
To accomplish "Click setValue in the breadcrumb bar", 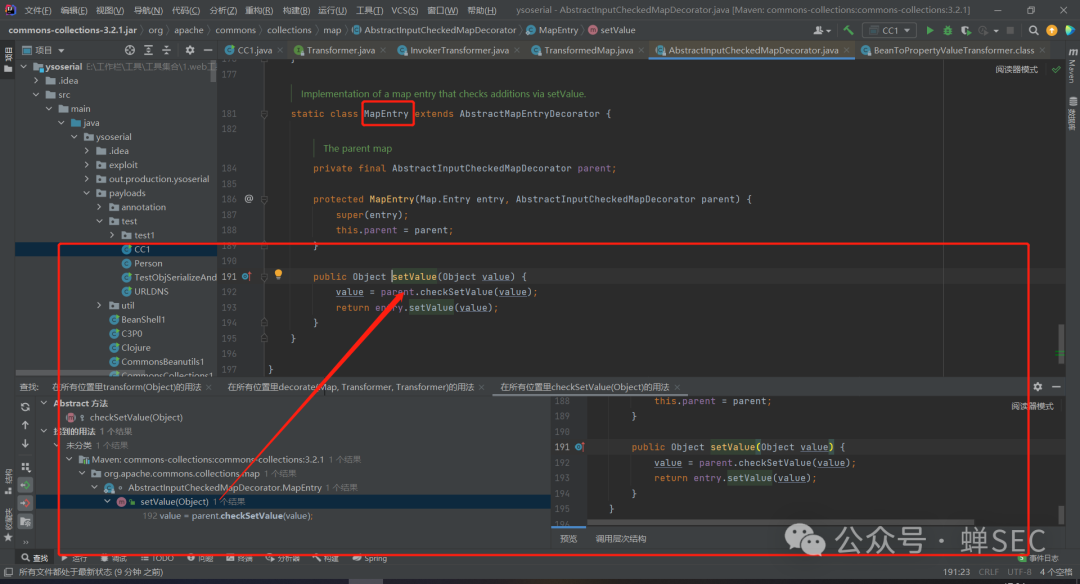I will click(x=617, y=30).
